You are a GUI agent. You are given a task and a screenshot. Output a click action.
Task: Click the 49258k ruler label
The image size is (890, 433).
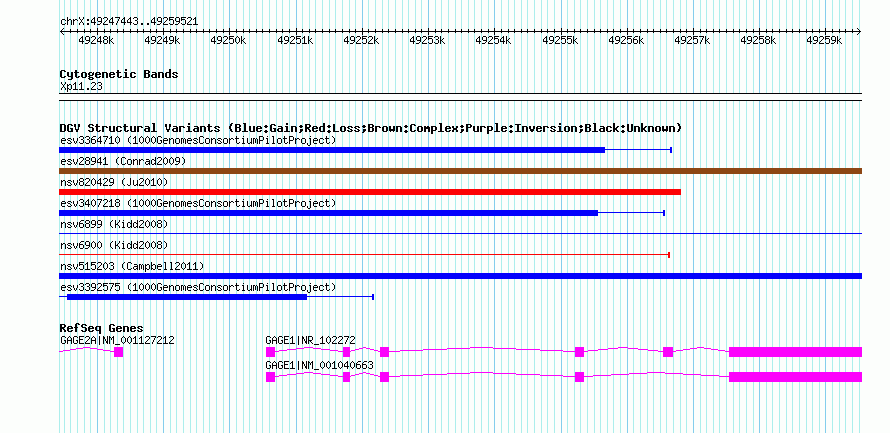pos(758,40)
